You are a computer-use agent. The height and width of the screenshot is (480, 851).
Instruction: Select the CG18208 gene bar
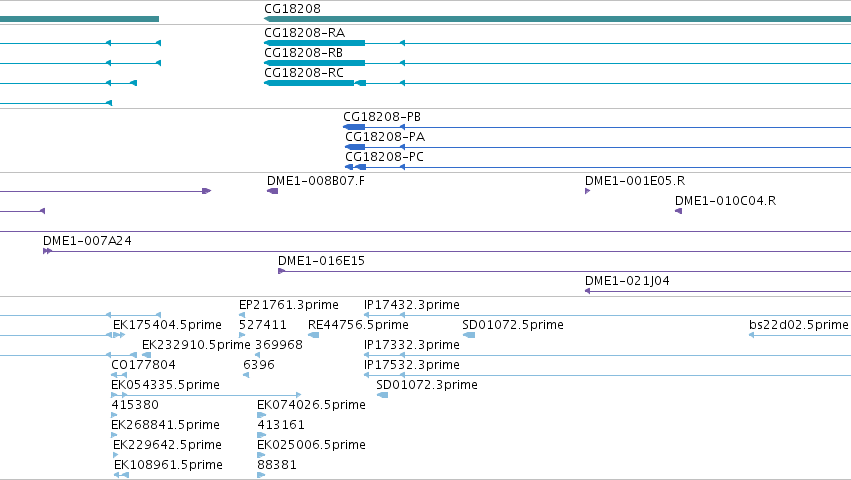coord(557,19)
